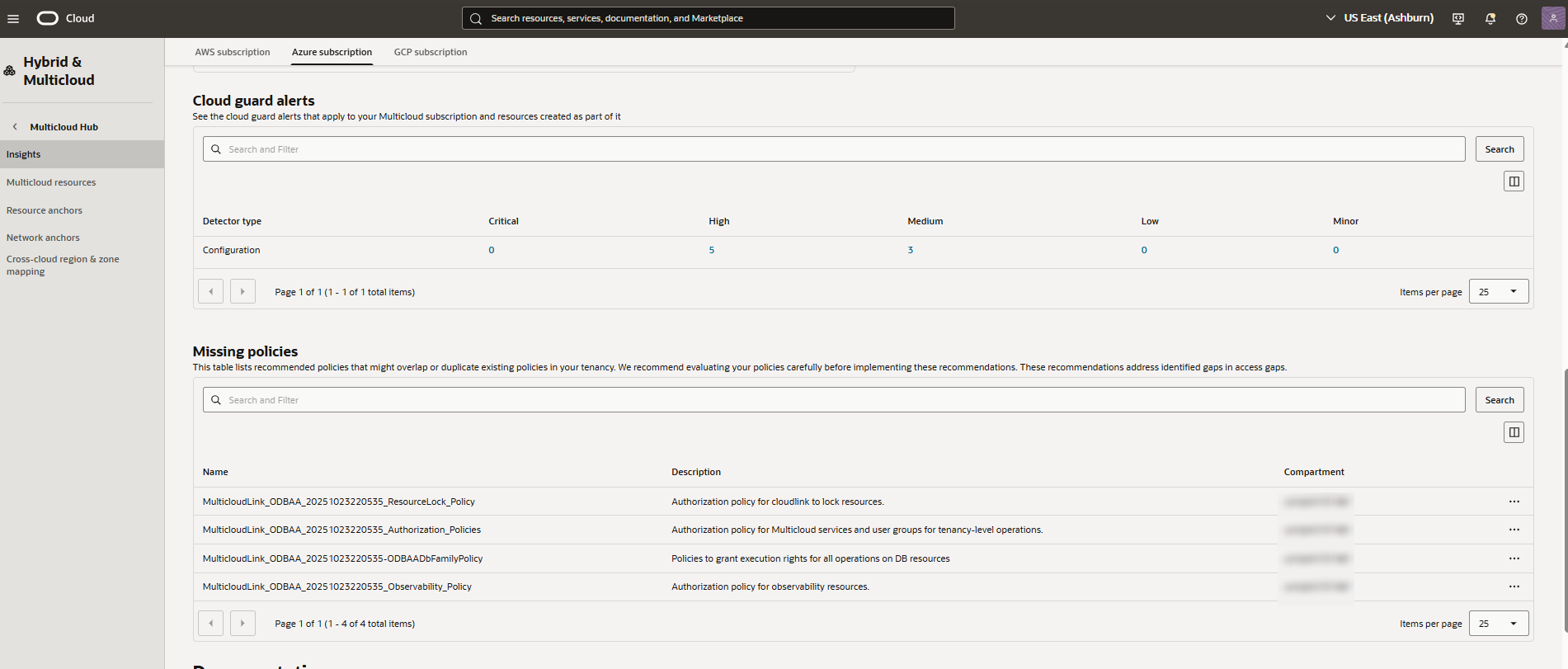Click MulticloudLink ResourceLock_Policy name
This screenshot has width=1568, height=669.
tap(339, 502)
